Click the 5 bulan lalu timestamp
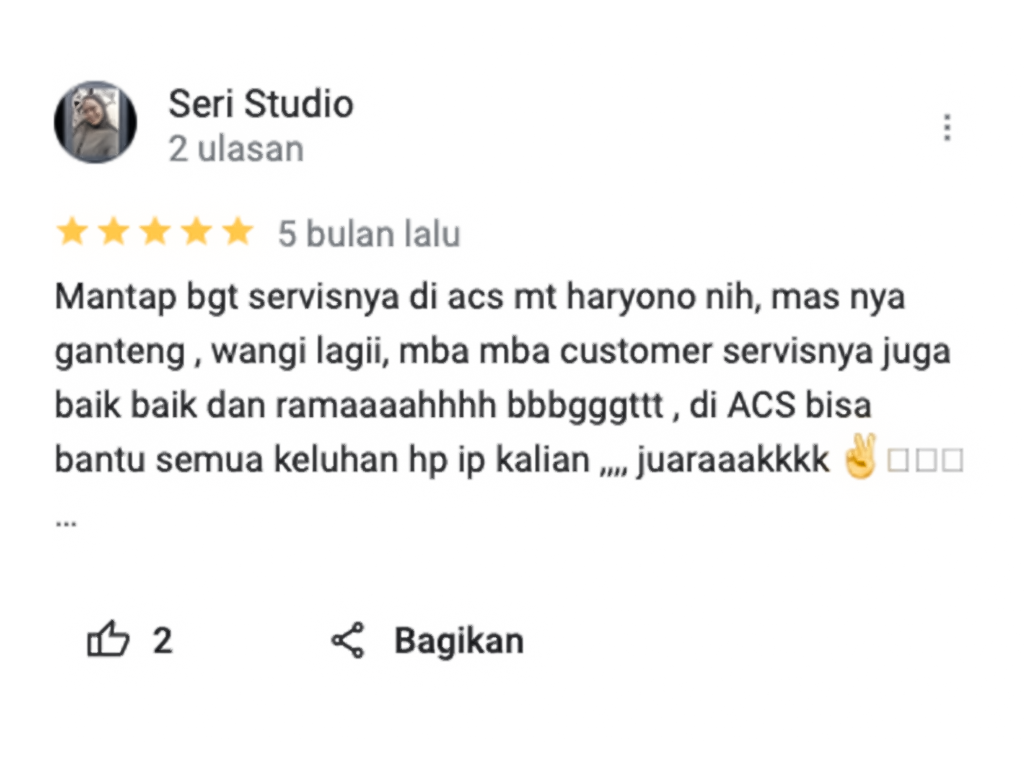 coord(369,234)
